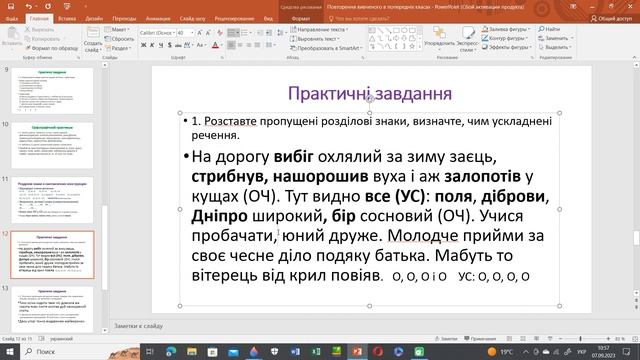Image resolution: width=640 pixels, height=360 pixels.
Task: Toggle underline formatting (Ч)
Action: [161, 45]
